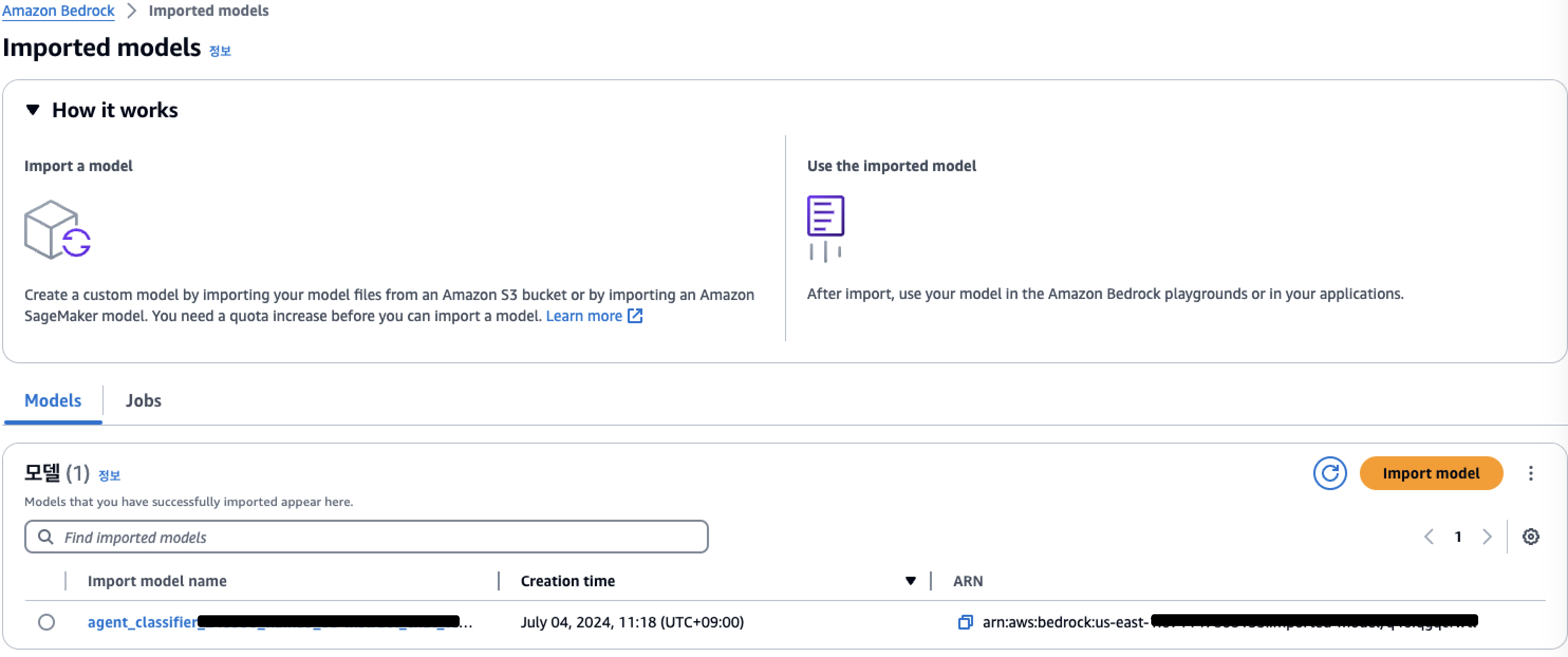Viewport: 1568px width, 657px height.
Task: Click the external link icon beside Learn more
Action: click(x=635, y=316)
